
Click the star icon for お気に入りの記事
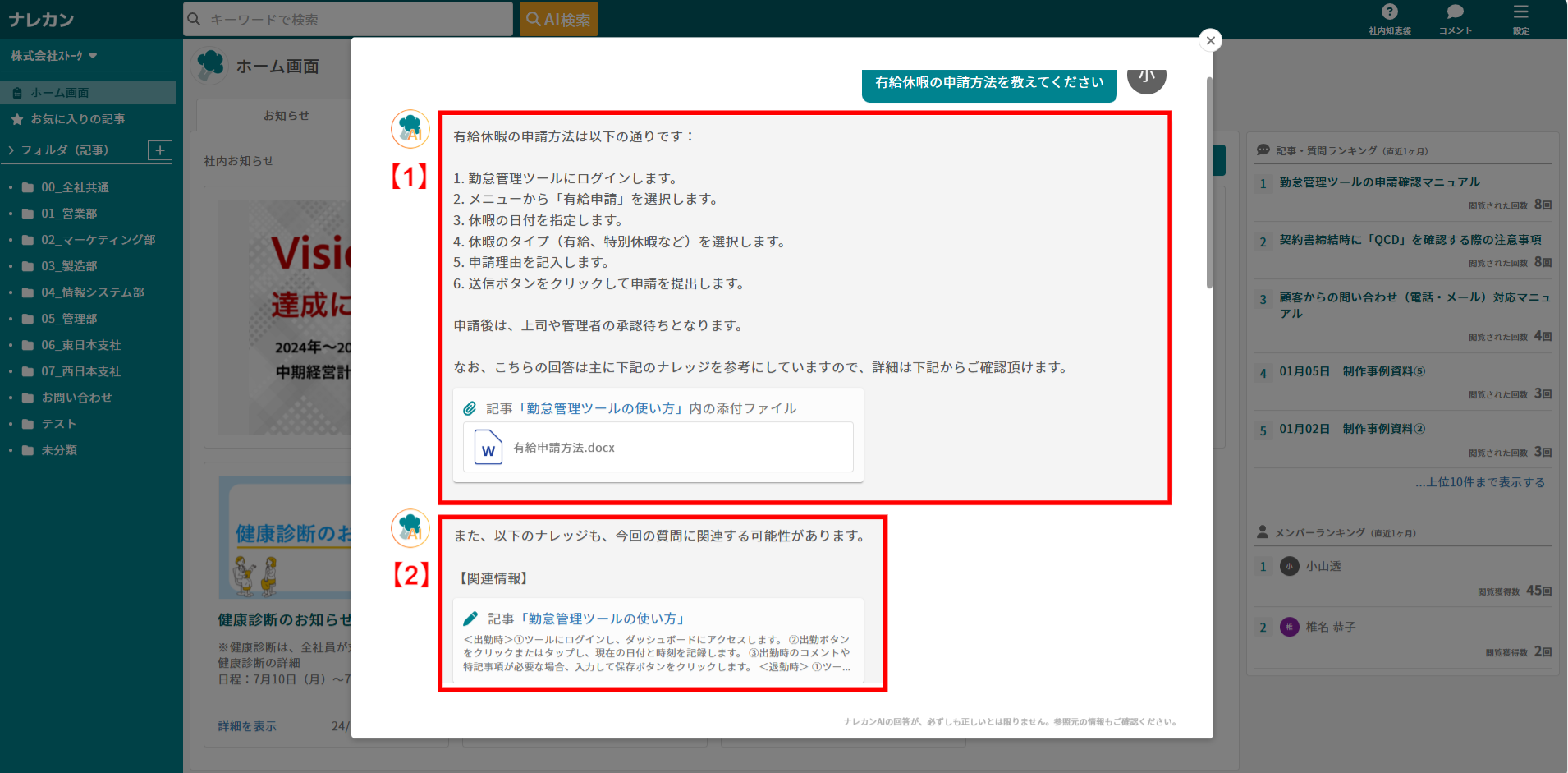[16, 118]
